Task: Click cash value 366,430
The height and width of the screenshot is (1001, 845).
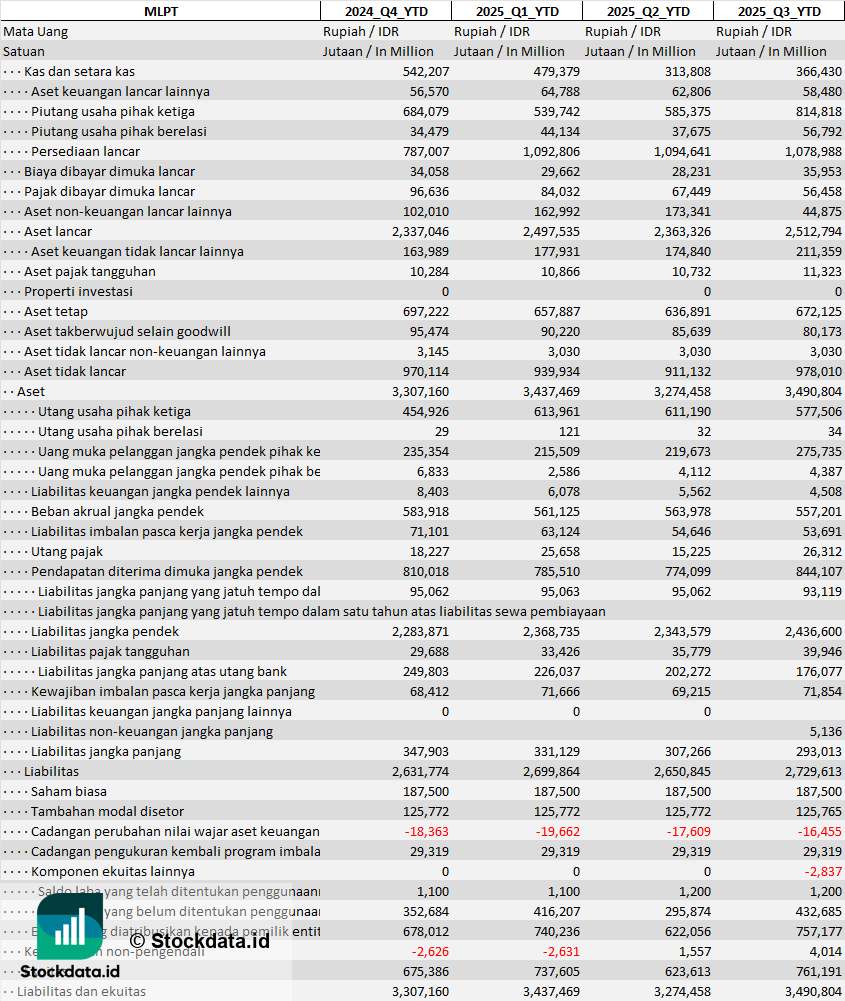Action: tap(819, 72)
